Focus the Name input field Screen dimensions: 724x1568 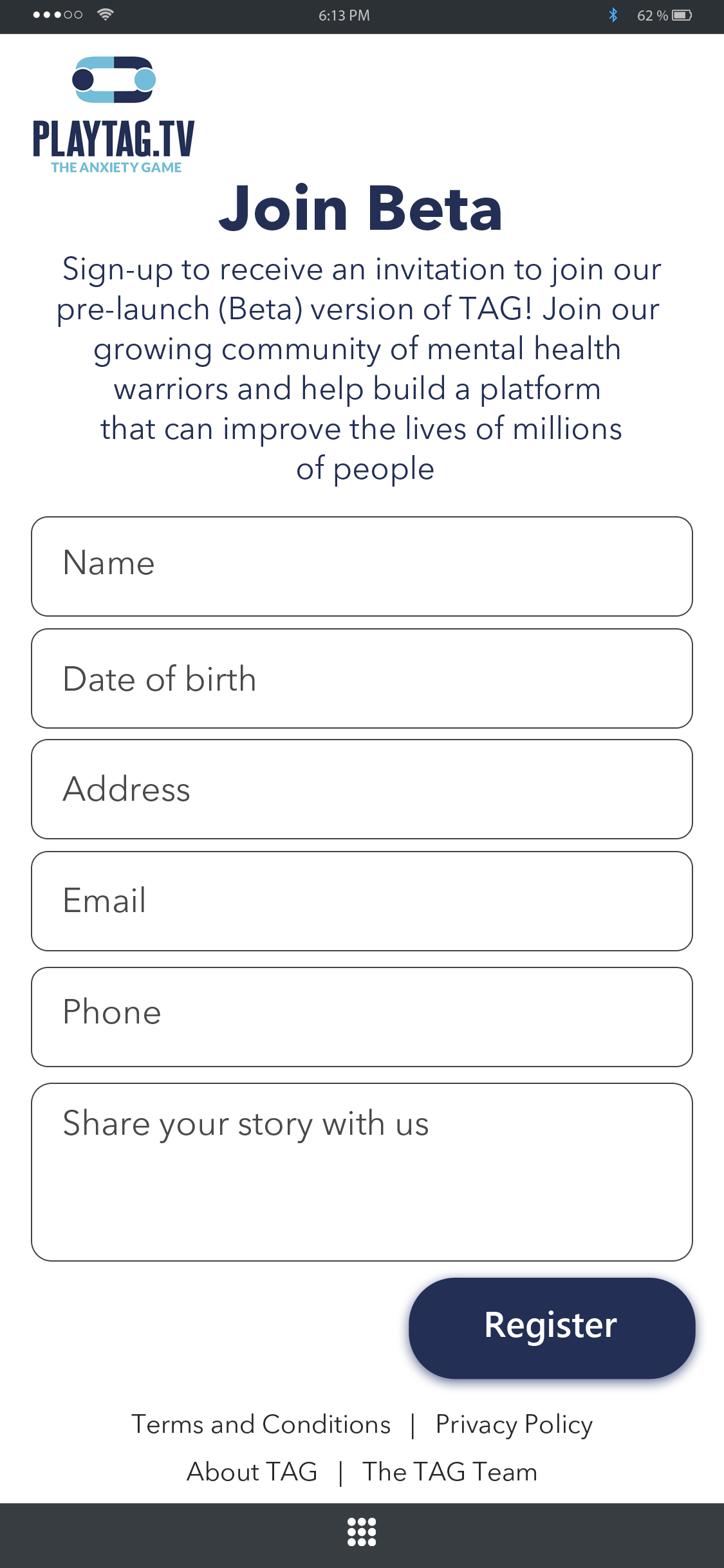pos(362,566)
